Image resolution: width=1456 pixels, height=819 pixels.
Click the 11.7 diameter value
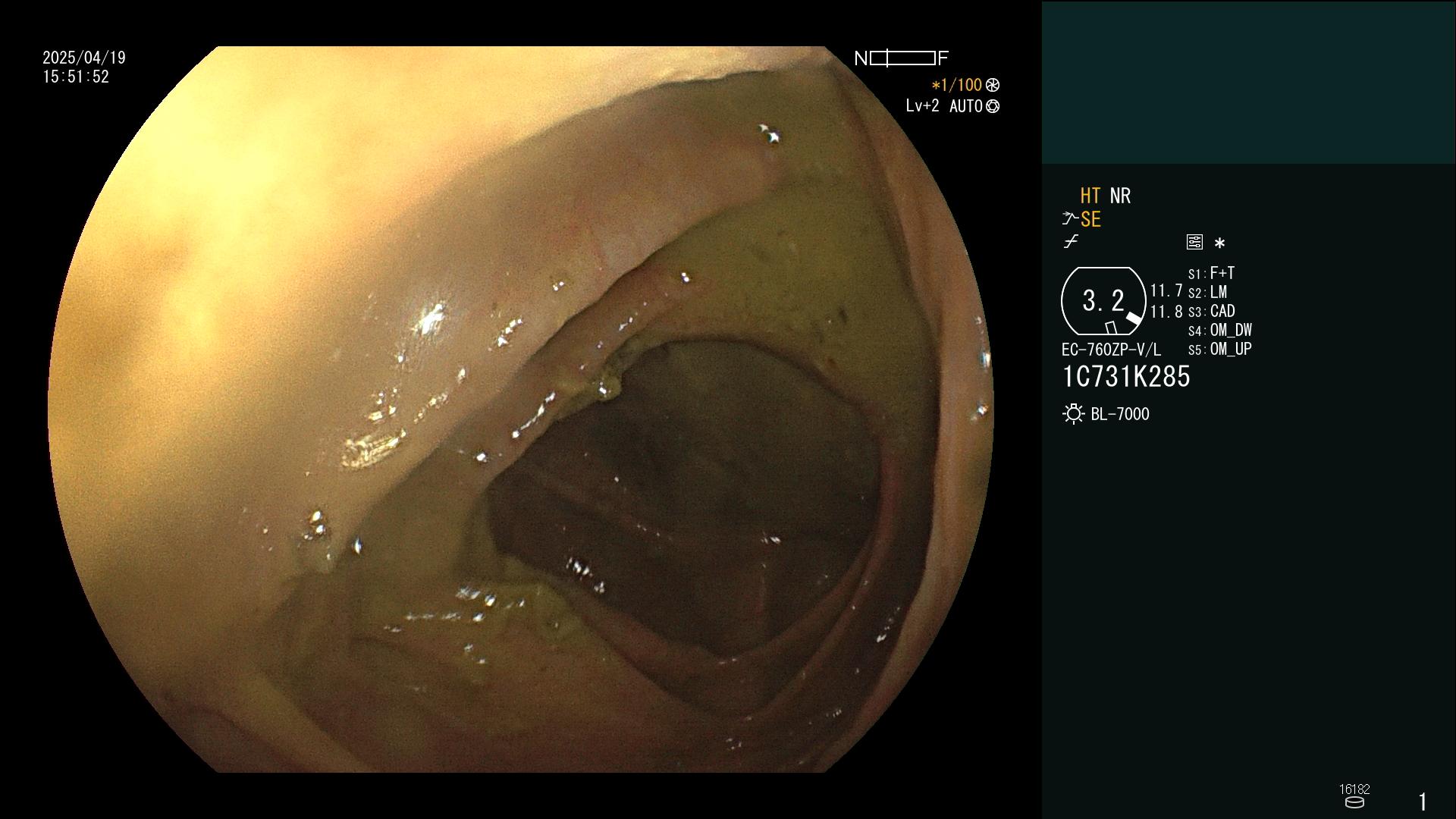[1166, 290]
